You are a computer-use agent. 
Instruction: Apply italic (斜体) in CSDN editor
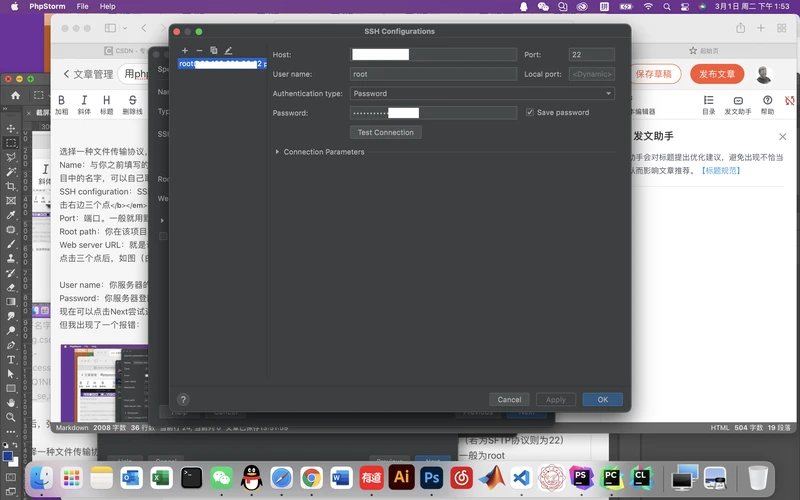[84, 105]
